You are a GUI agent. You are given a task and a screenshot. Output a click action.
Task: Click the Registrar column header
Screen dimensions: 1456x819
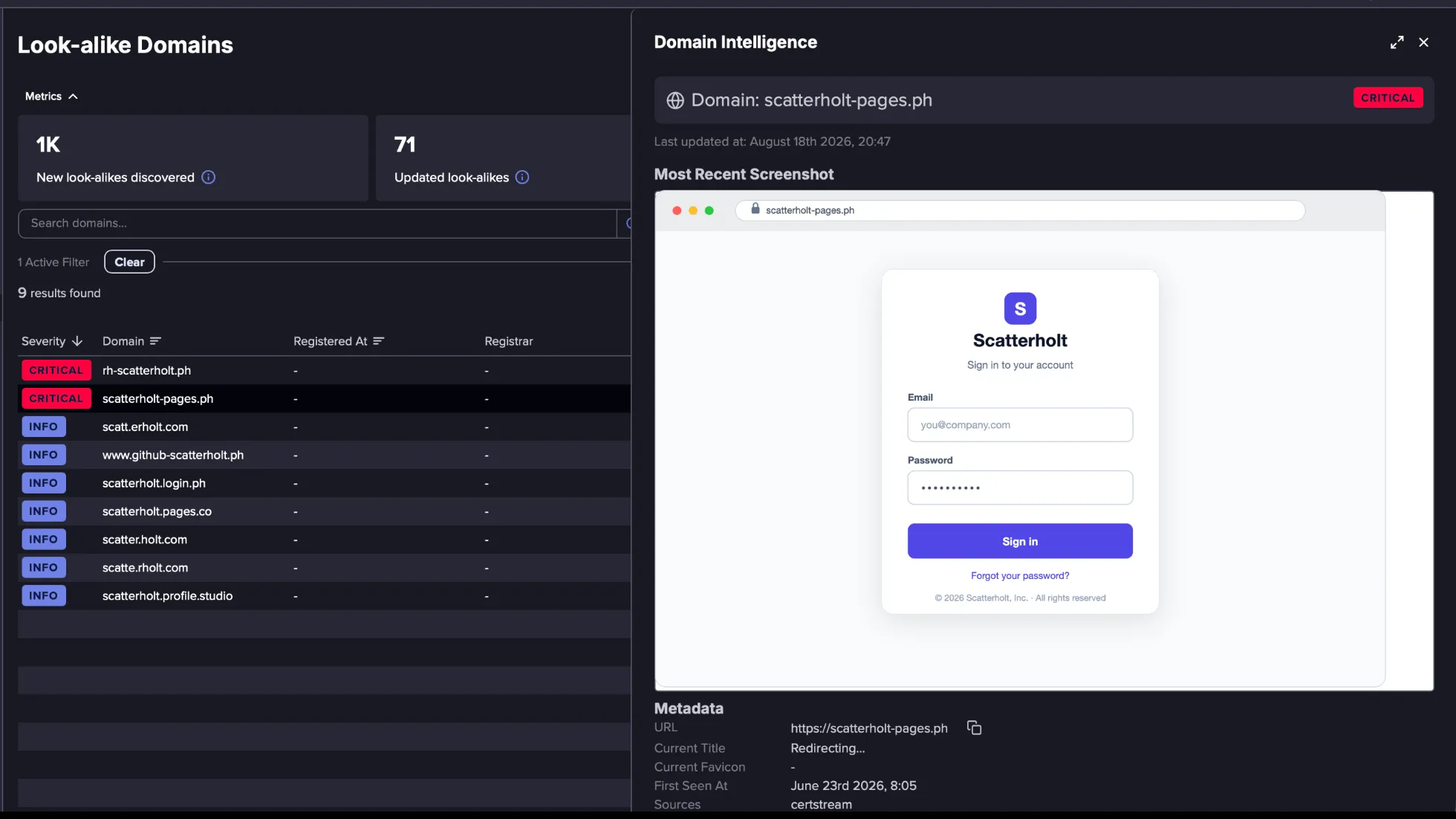tap(509, 341)
